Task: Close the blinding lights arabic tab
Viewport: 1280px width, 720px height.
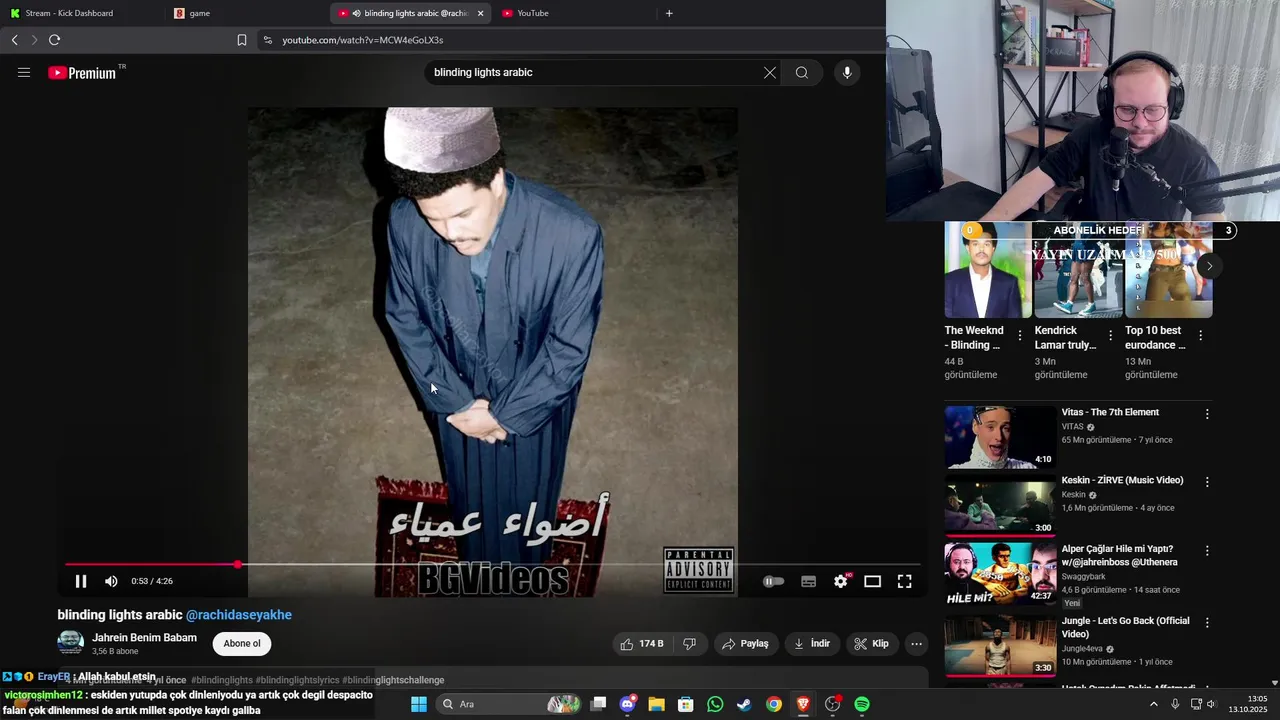Action: [481, 13]
